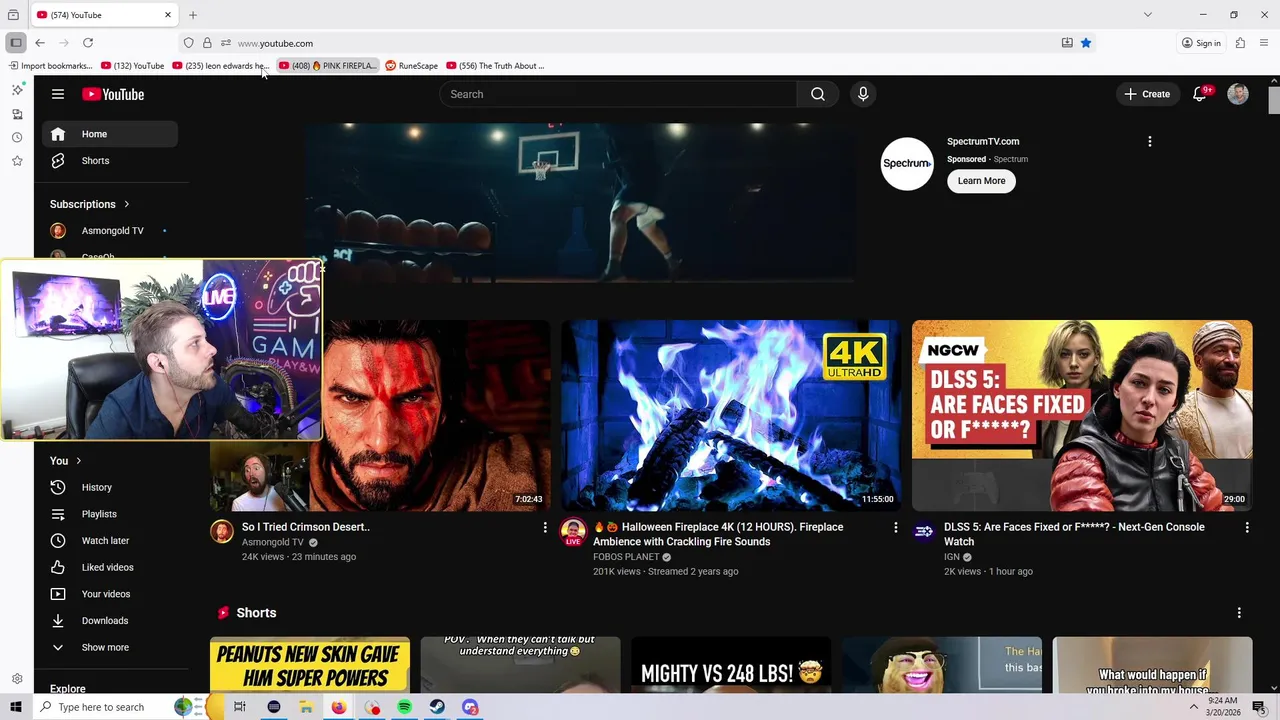Viewport: 1280px width, 720px height.
Task: Open the Halloween Fireplace 4K thumbnail
Action: pos(731,415)
